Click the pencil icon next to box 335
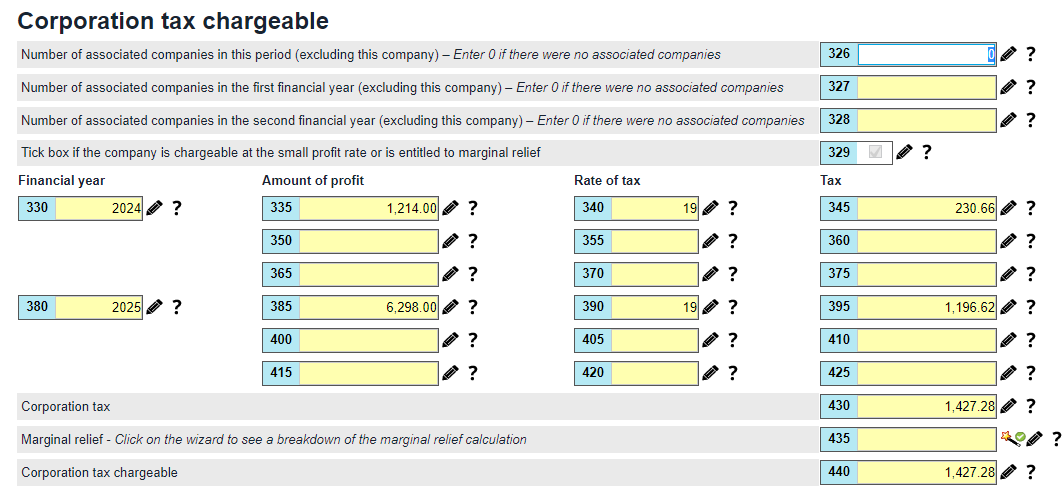The width and height of the screenshot is (1062, 496). [451, 208]
